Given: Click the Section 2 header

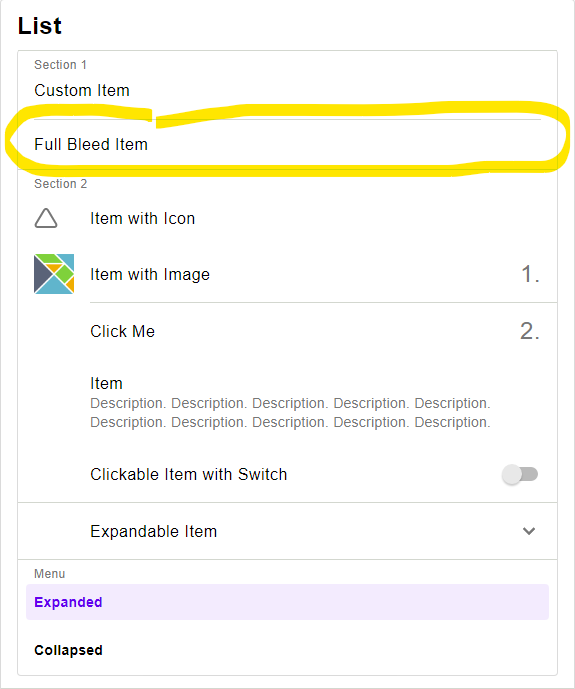Looking at the screenshot, I should 61,183.
